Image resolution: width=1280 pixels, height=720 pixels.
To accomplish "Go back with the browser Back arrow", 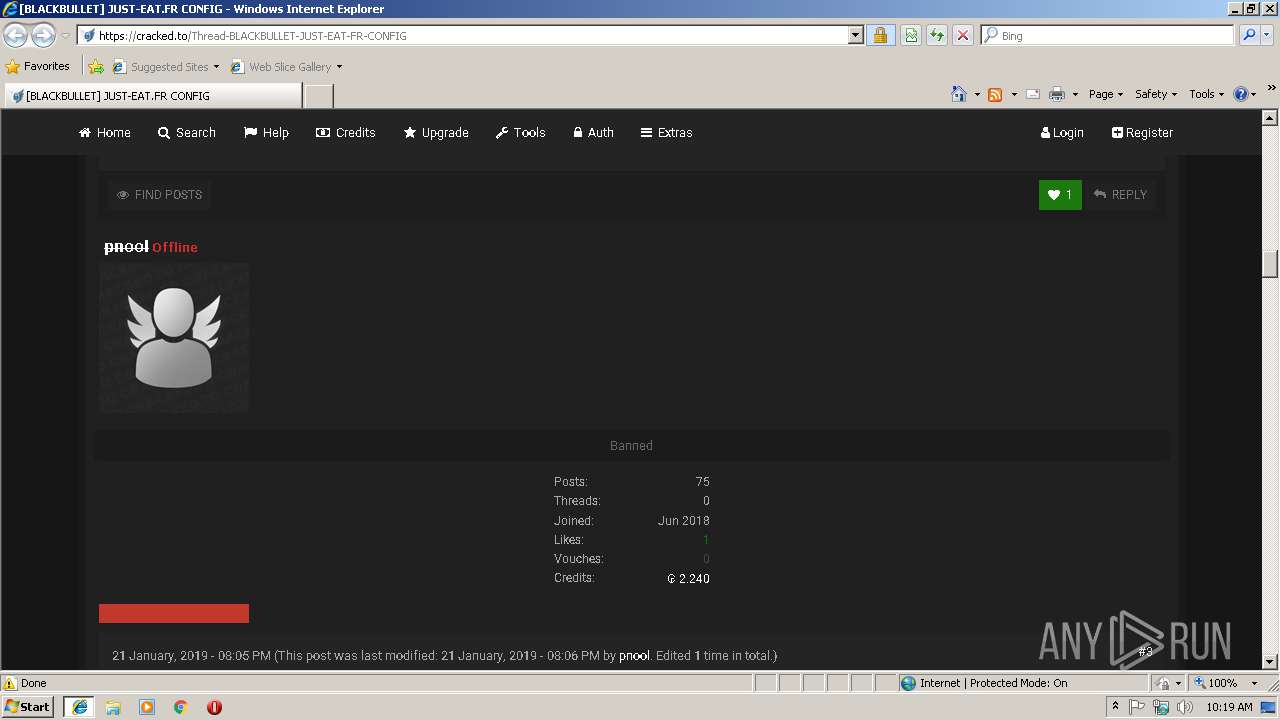I will [x=15, y=36].
